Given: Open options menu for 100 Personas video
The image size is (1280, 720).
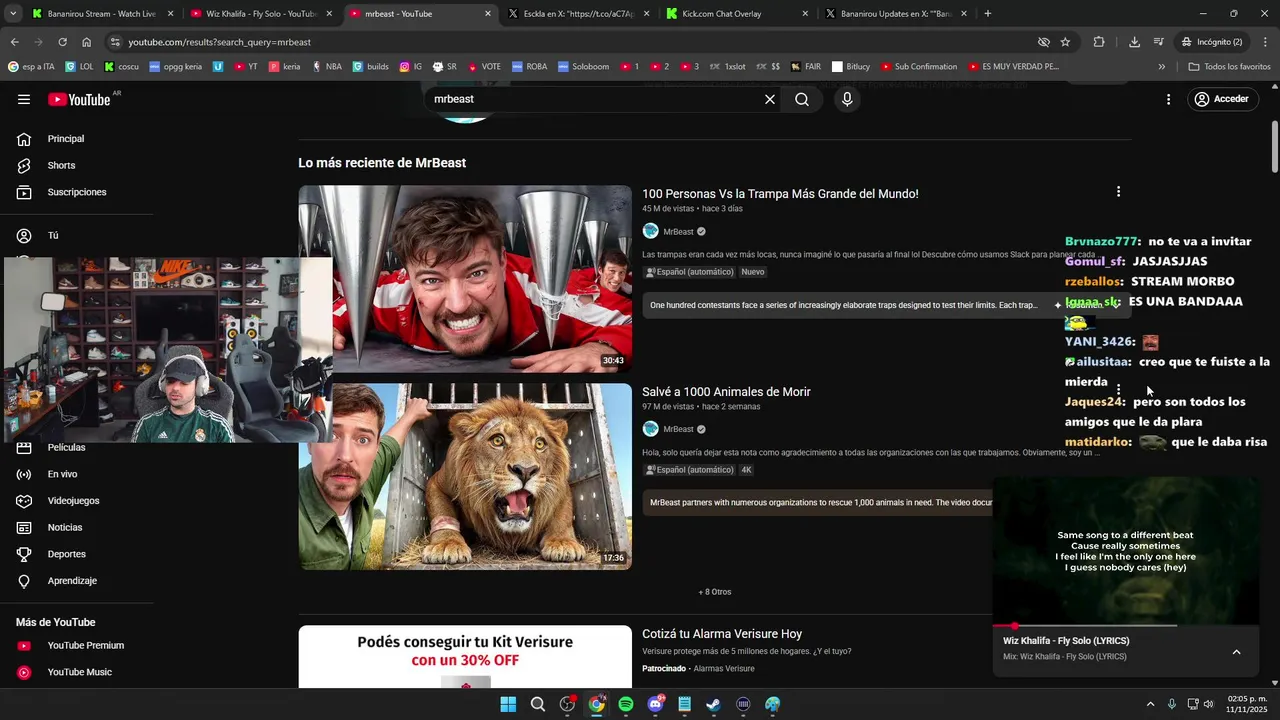Looking at the screenshot, I should 1118,192.
